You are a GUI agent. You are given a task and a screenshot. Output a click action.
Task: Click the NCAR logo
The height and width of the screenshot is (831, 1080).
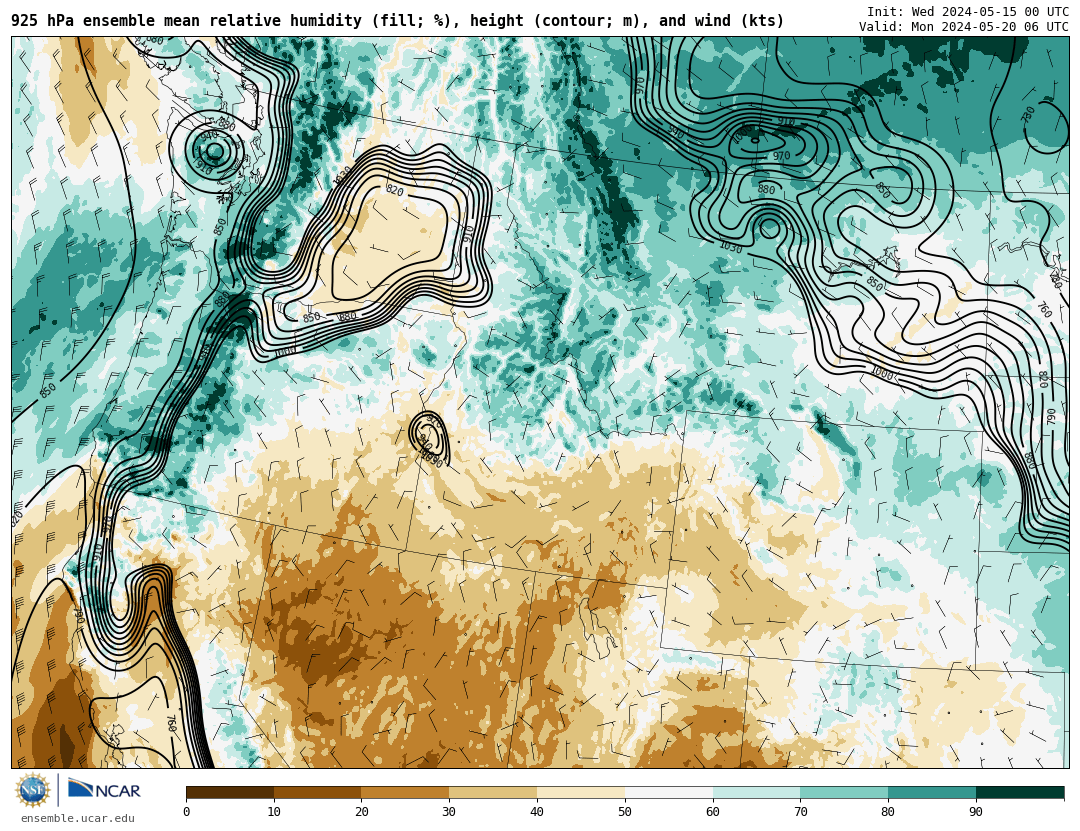(105, 790)
